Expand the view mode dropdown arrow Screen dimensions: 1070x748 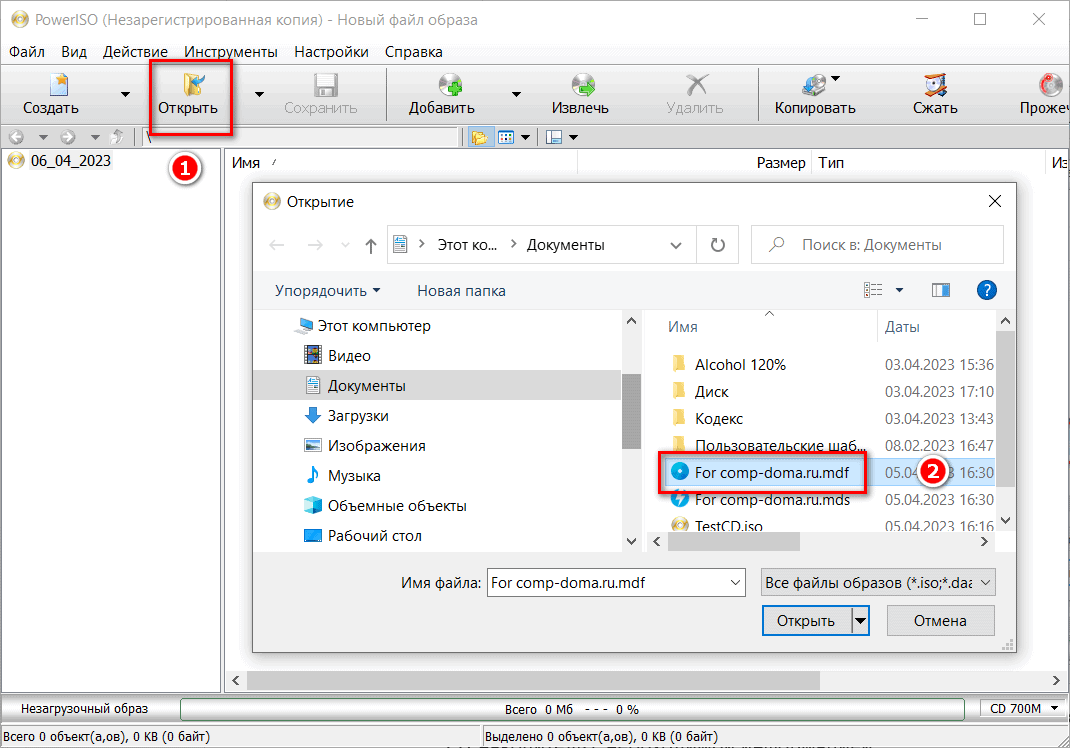[x=525, y=137]
